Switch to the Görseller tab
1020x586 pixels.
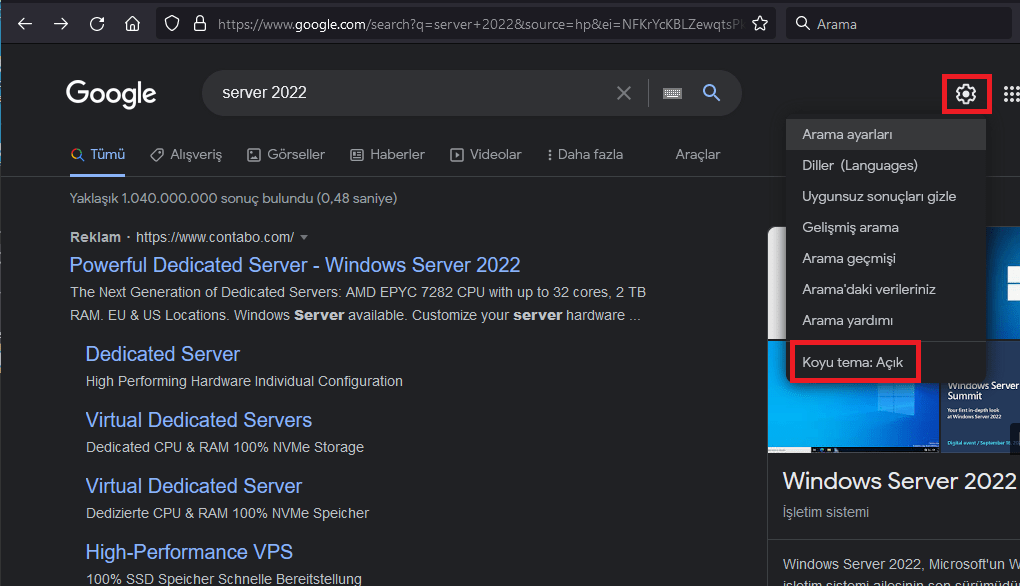coord(286,154)
